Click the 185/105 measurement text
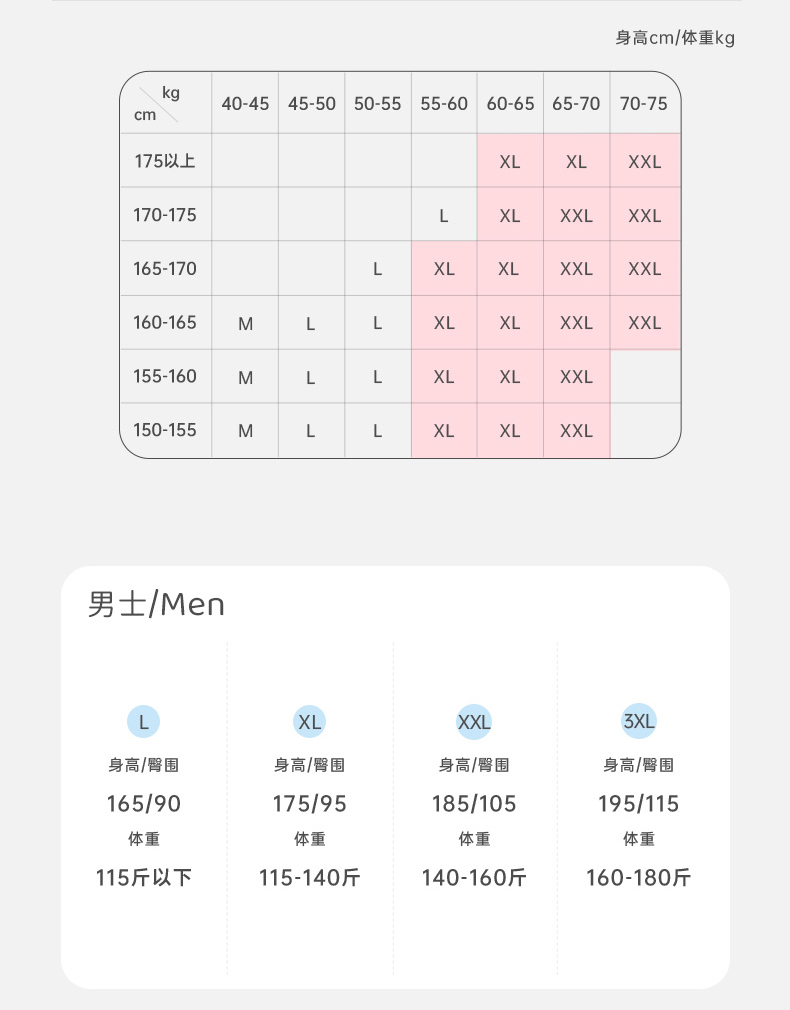 click(474, 804)
